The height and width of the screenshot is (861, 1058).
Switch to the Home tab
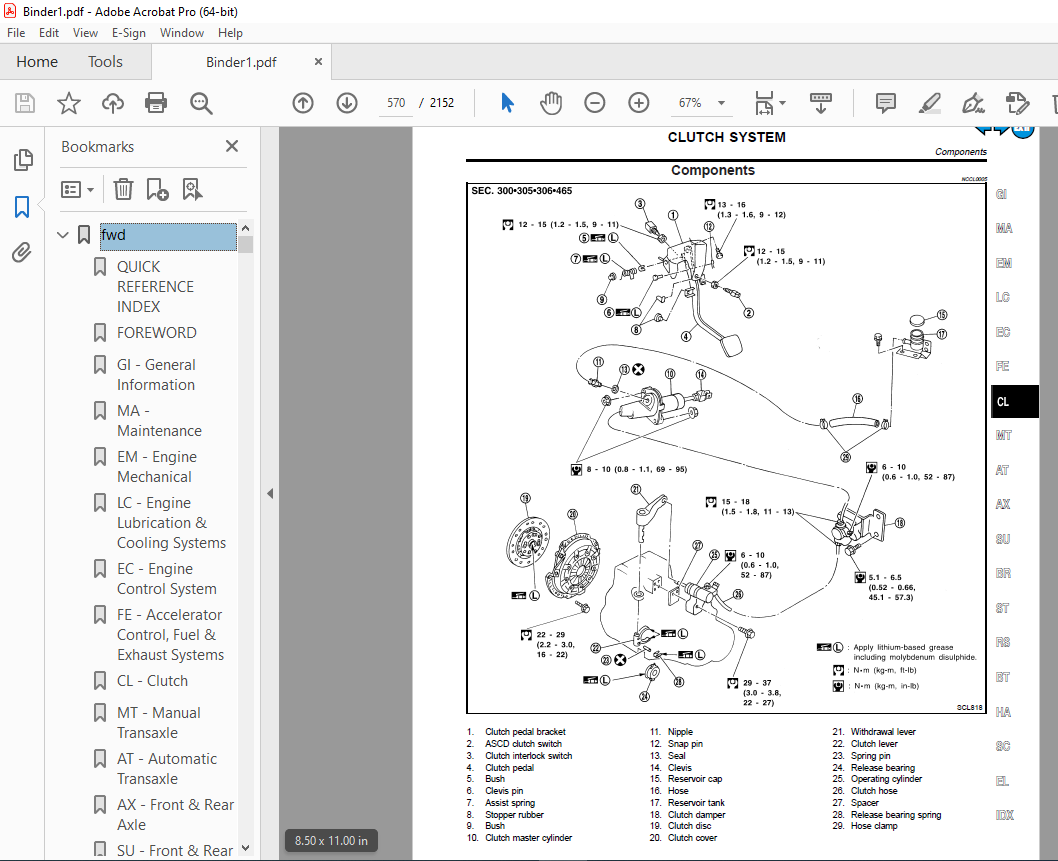(37, 61)
